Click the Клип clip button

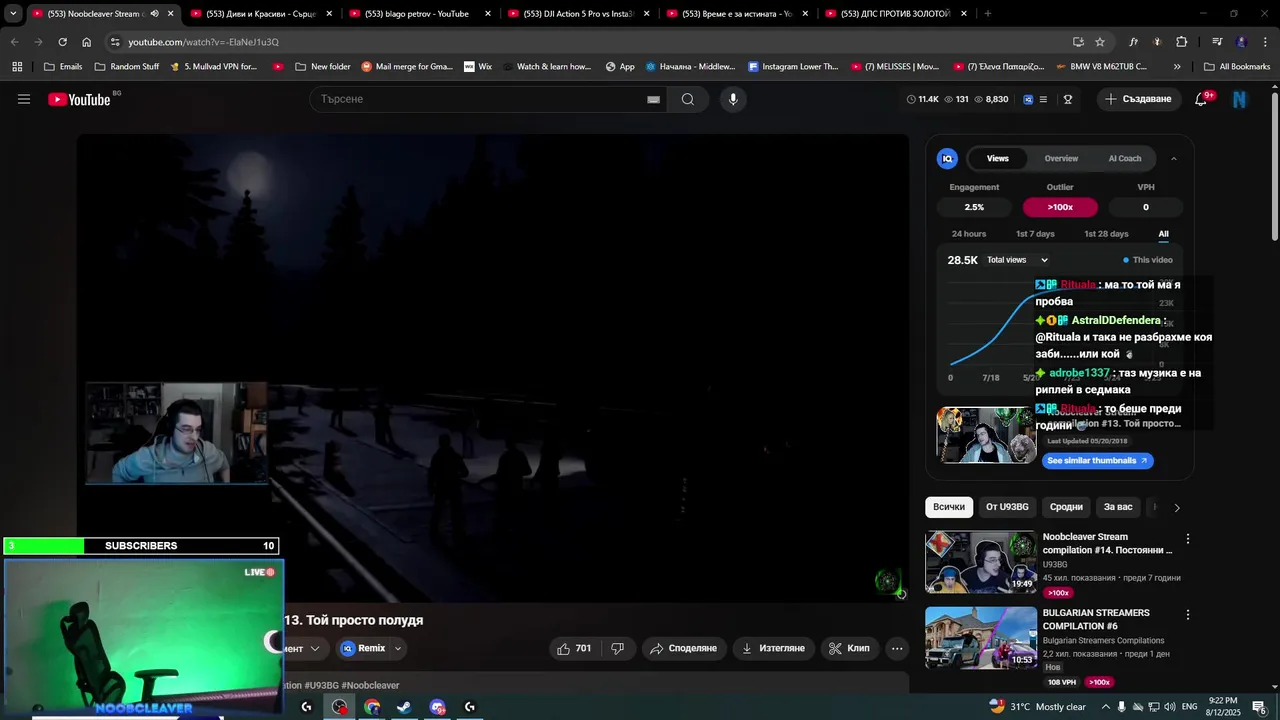(848, 648)
